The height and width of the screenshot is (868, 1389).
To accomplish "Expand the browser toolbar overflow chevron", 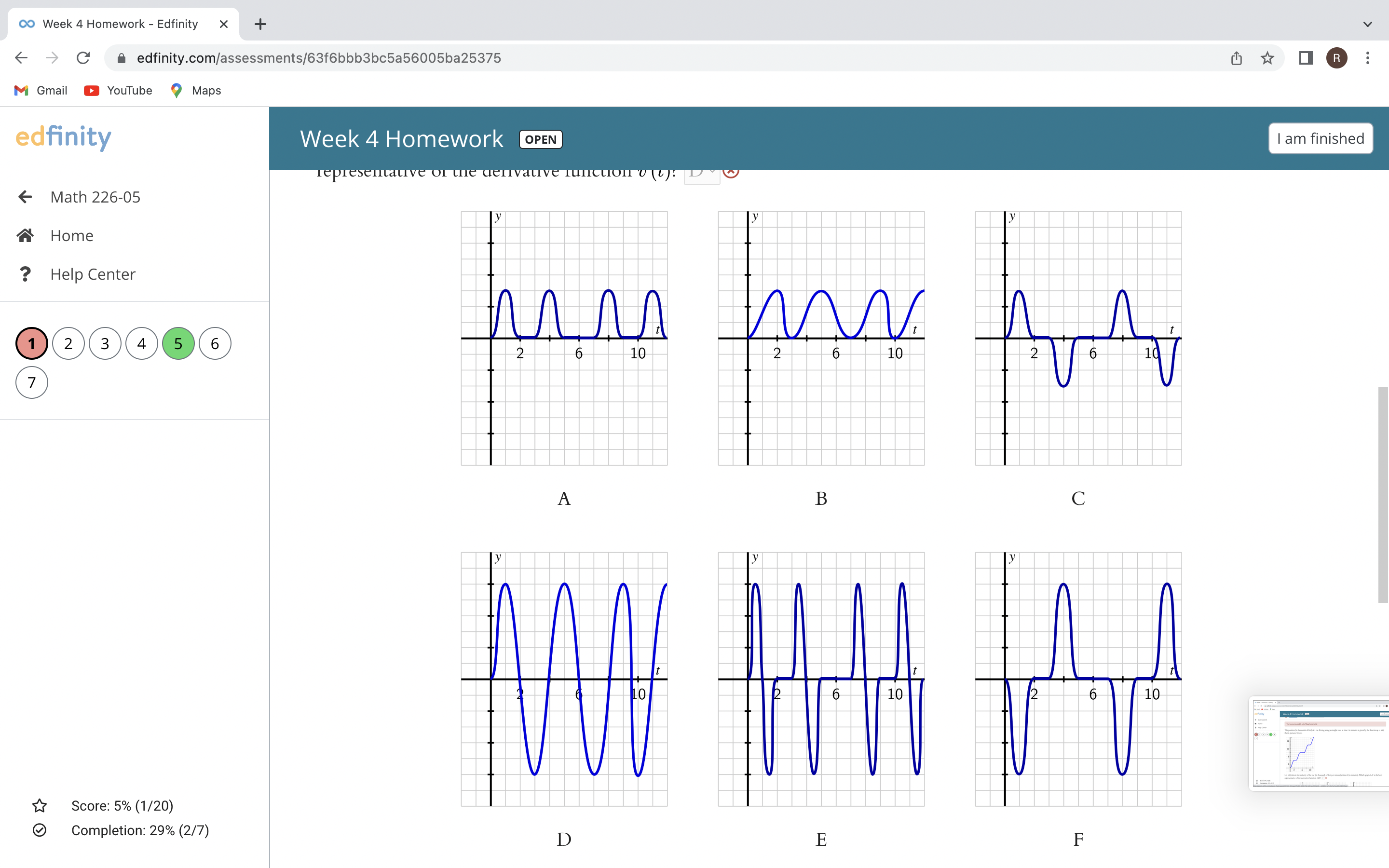I will click(1368, 24).
